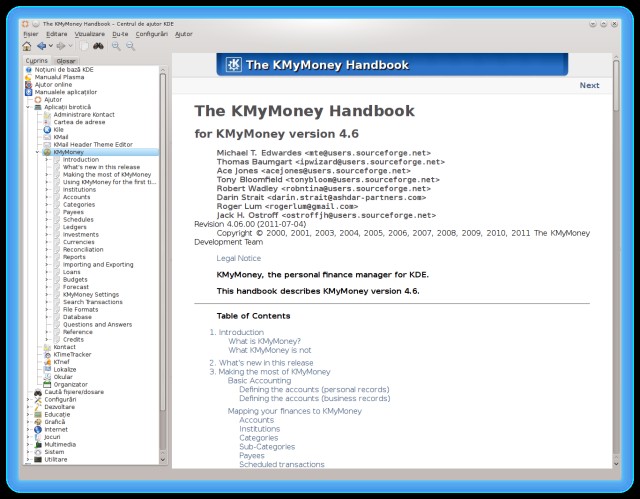Open the Du-te menu
Viewport: 640px width, 499px height.
[120, 34]
